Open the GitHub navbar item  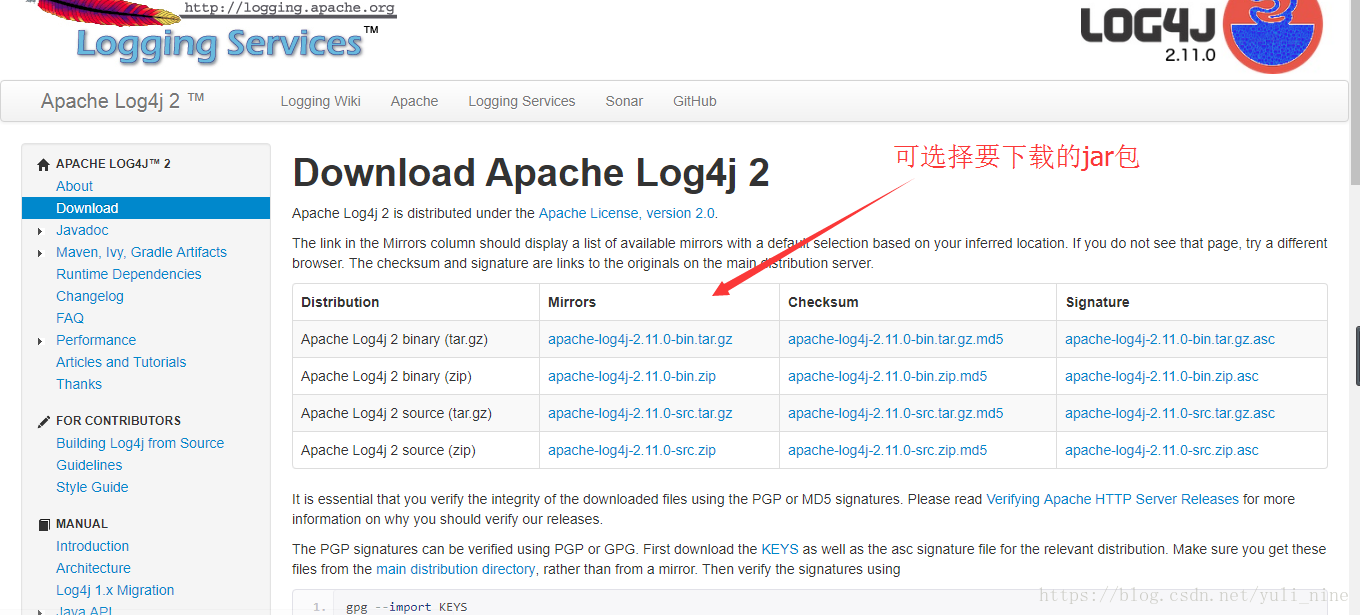(694, 101)
